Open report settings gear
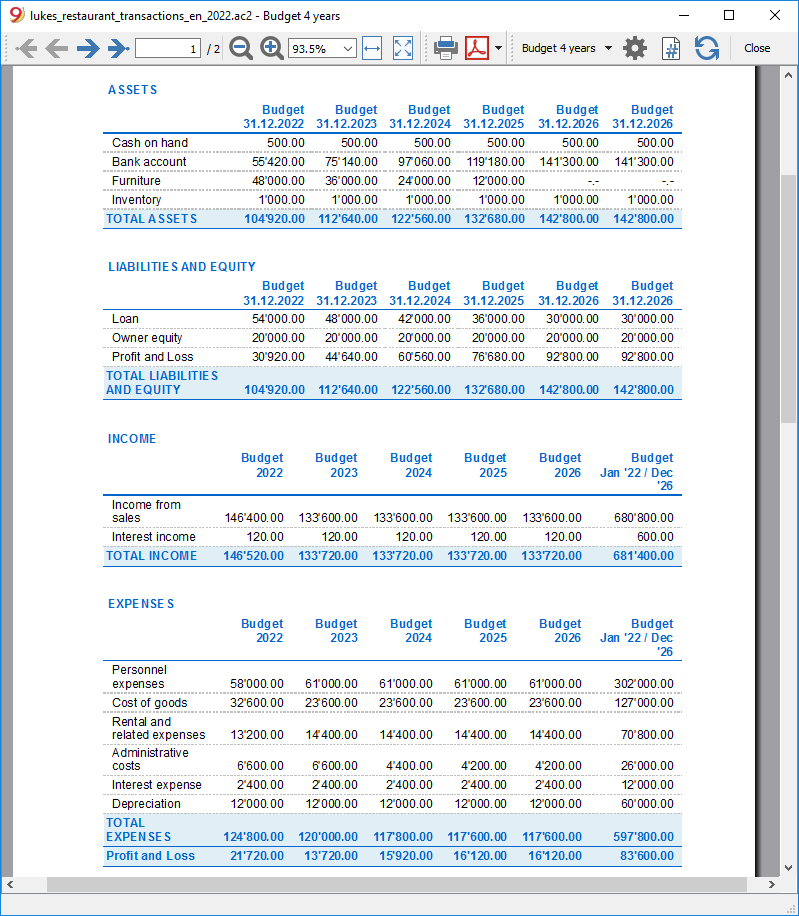The image size is (799, 916). tap(635, 48)
